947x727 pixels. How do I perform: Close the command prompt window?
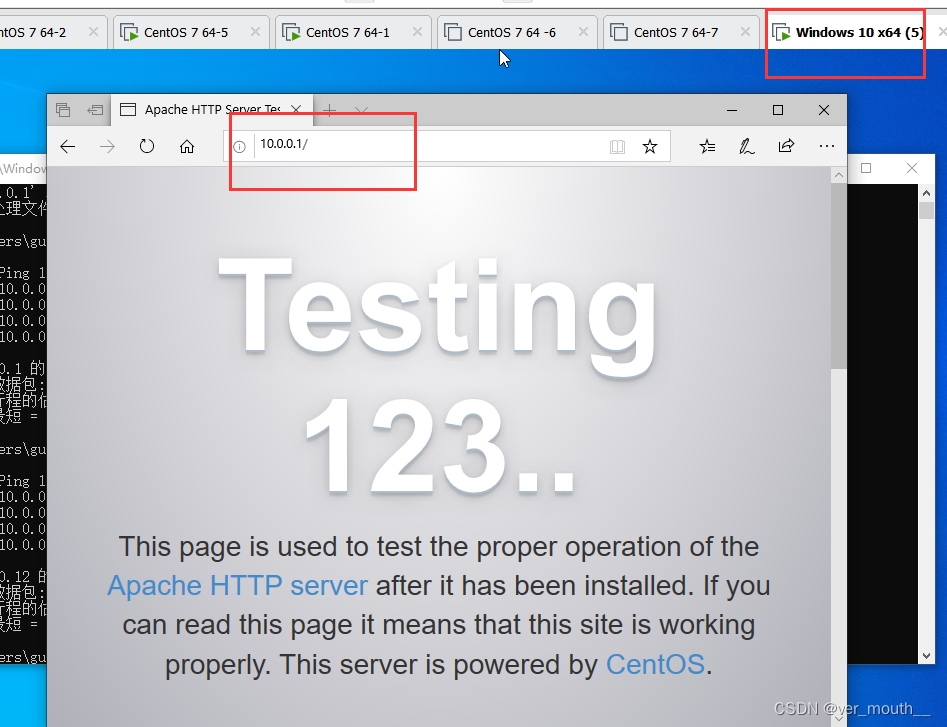tap(912, 168)
